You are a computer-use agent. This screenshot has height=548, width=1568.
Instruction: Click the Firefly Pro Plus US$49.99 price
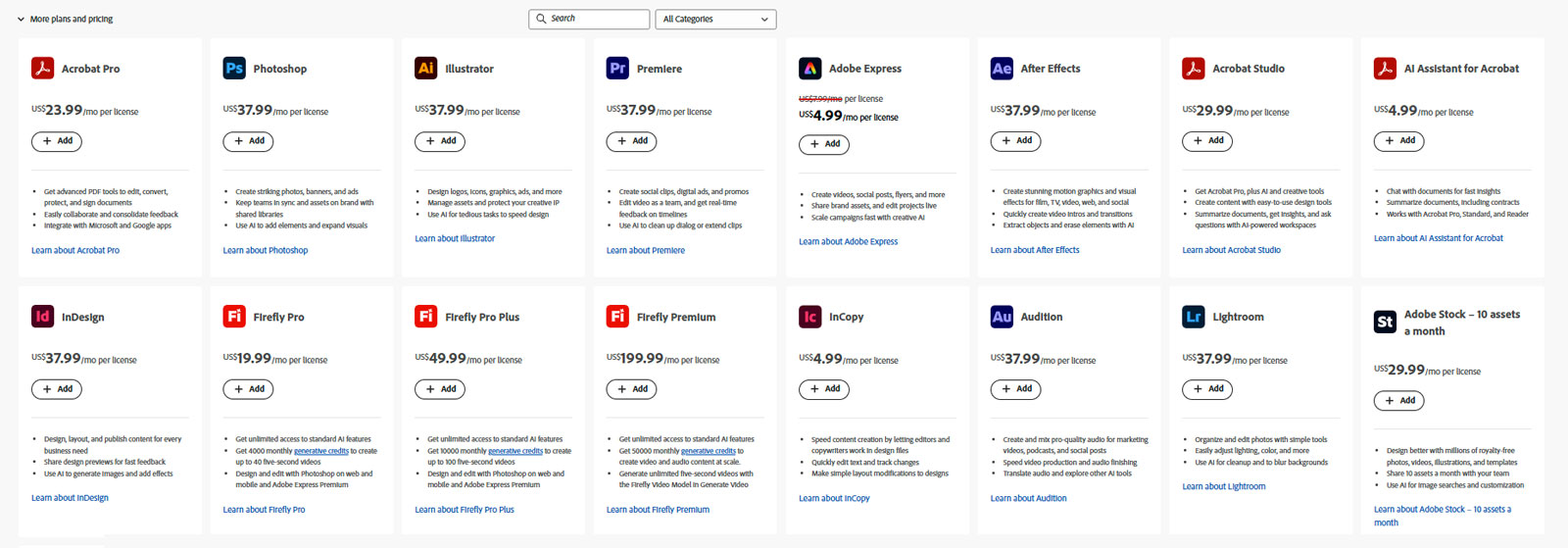(440, 359)
